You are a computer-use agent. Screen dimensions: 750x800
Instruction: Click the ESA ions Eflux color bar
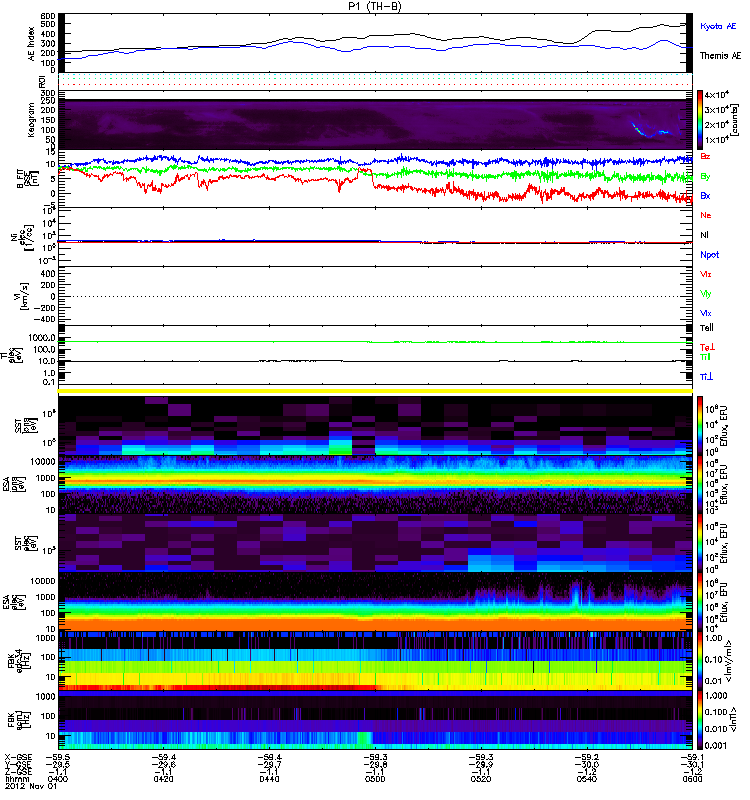click(700, 484)
